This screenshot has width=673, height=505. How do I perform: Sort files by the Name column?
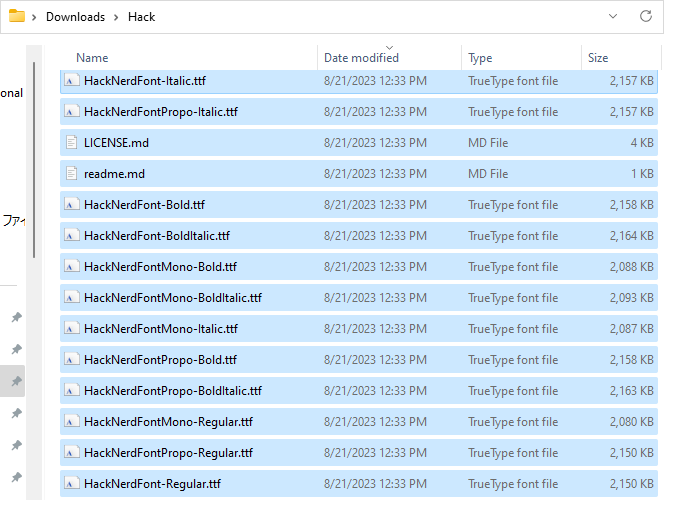click(x=92, y=58)
